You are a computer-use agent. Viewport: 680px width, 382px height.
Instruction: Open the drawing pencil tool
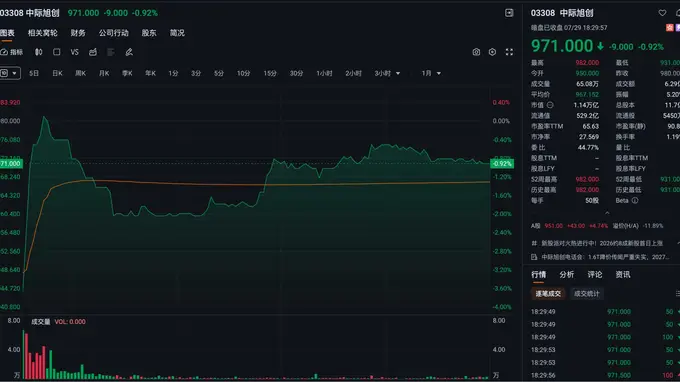pyautogui.click(x=129, y=52)
